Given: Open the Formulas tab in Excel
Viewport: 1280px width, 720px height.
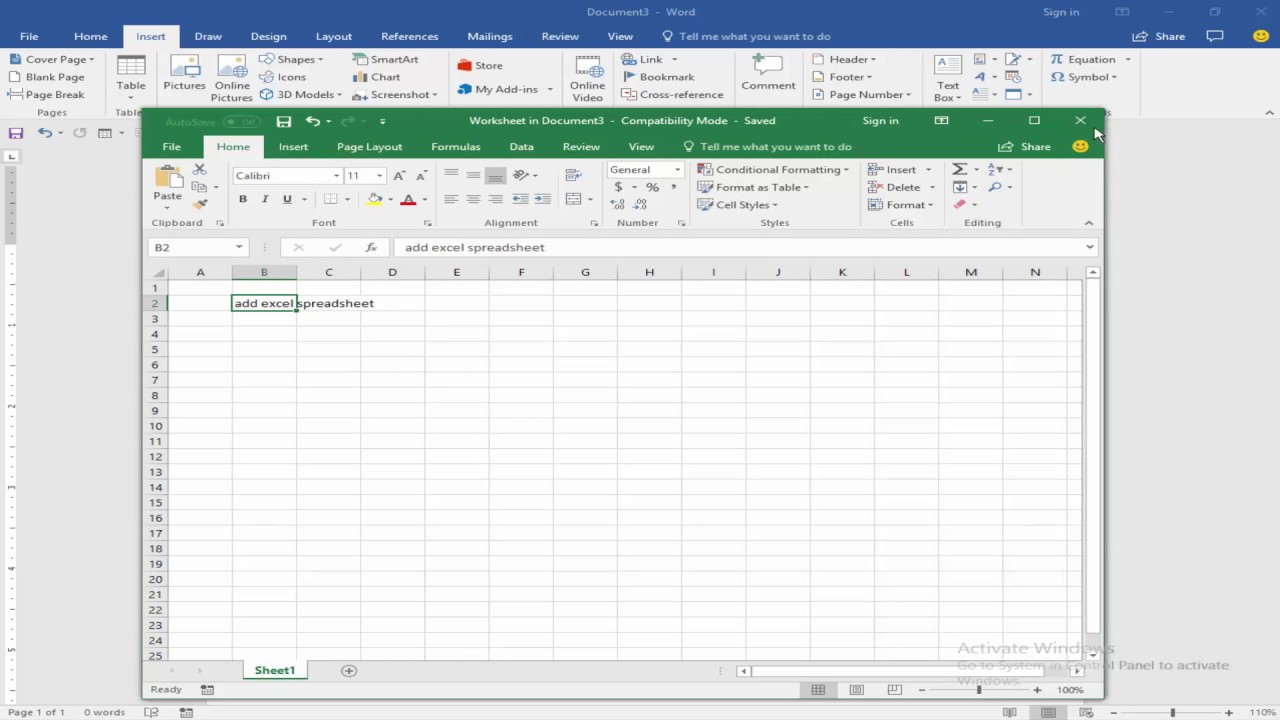Looking at the screenshot, I should [x=455, y=147].
